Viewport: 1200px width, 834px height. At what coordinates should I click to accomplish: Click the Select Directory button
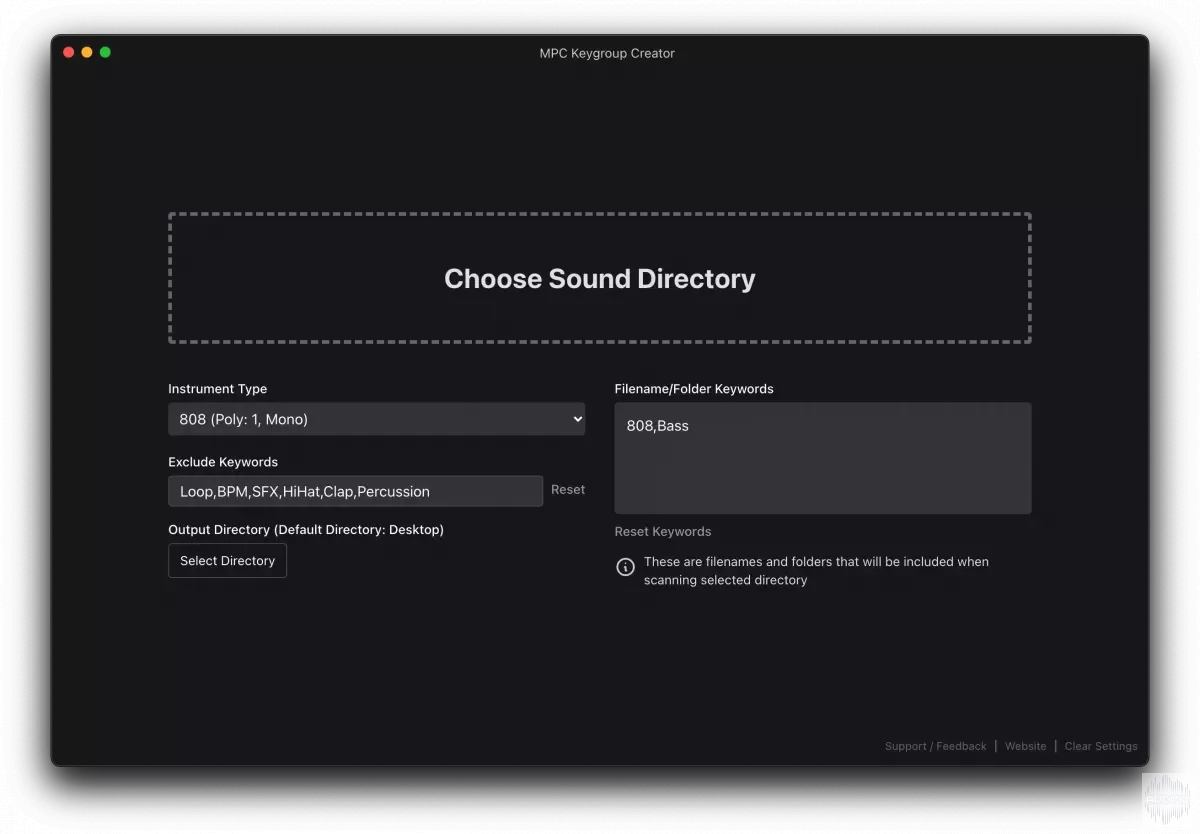pyautogui.click(x=227, y=561)
